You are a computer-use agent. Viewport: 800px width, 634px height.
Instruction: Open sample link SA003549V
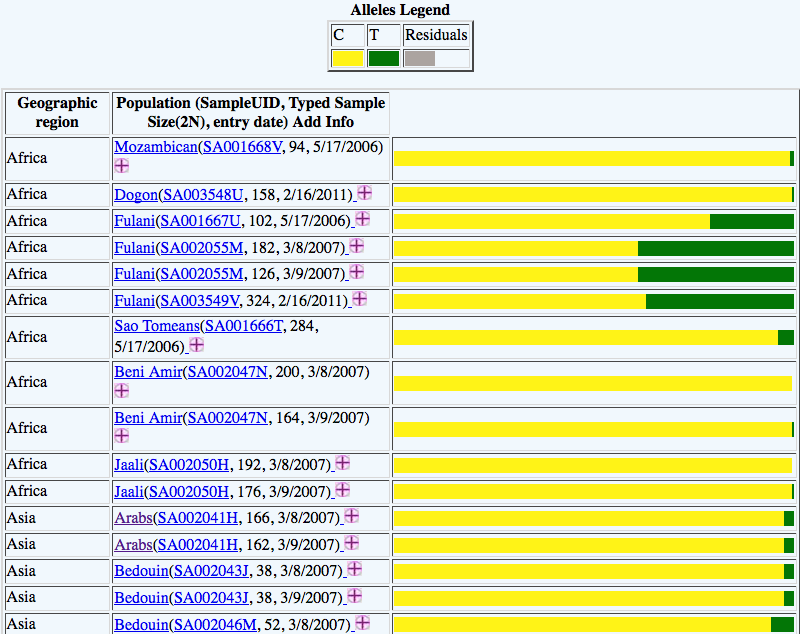(199, 300)
